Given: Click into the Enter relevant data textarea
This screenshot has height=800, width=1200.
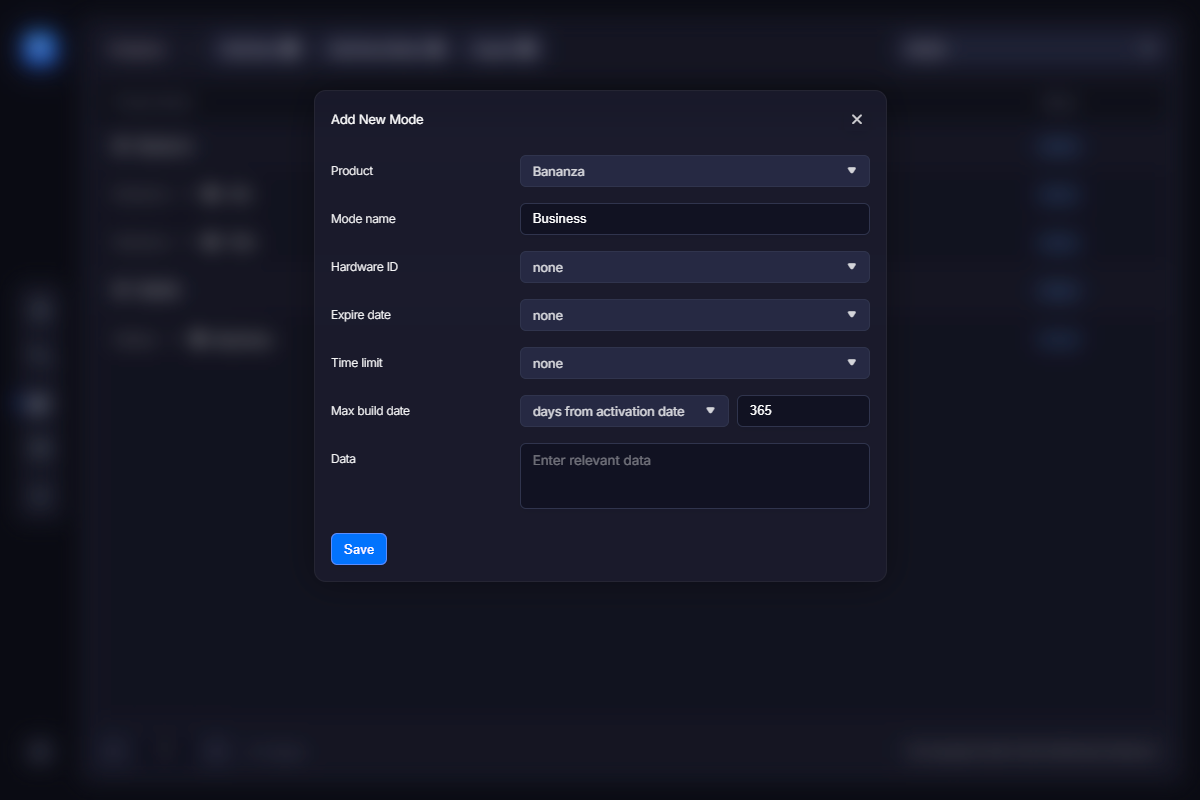Looking at the screenshot, I should 694,476.
